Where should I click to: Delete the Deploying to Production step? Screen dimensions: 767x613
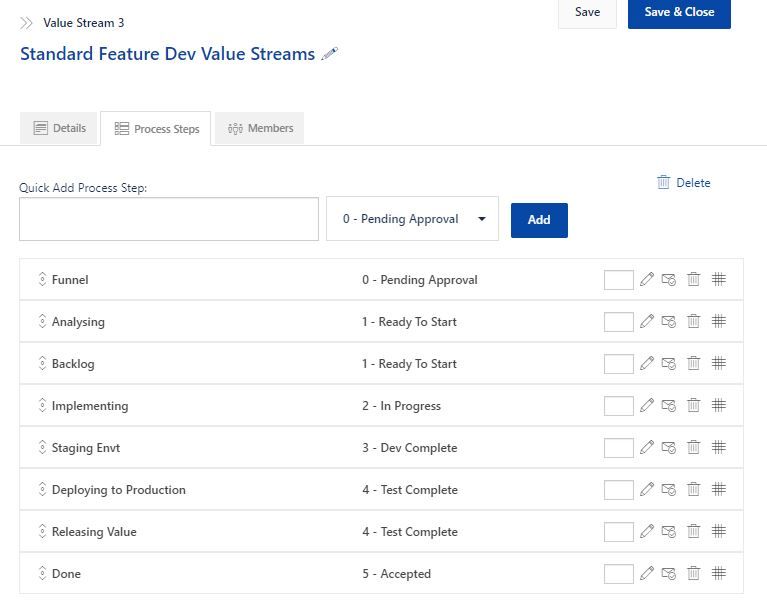coord(693,489)
